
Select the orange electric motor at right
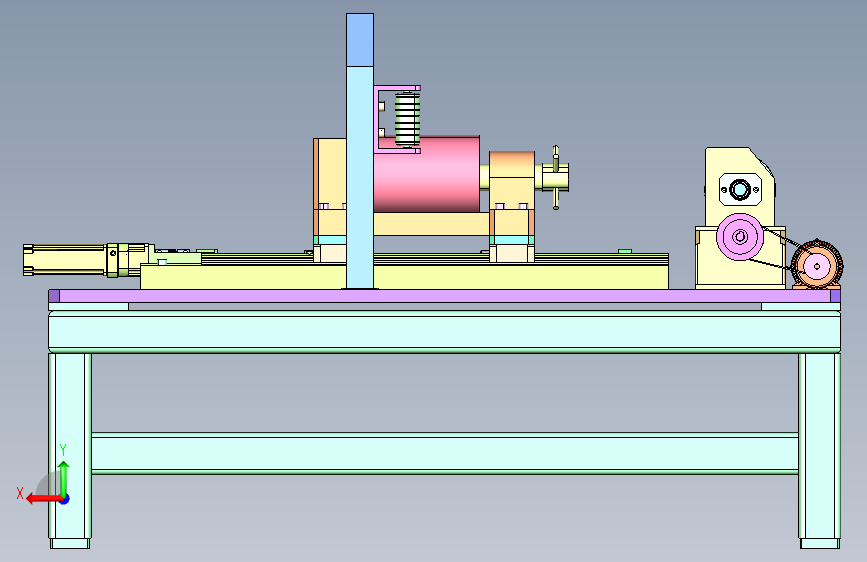817,265
